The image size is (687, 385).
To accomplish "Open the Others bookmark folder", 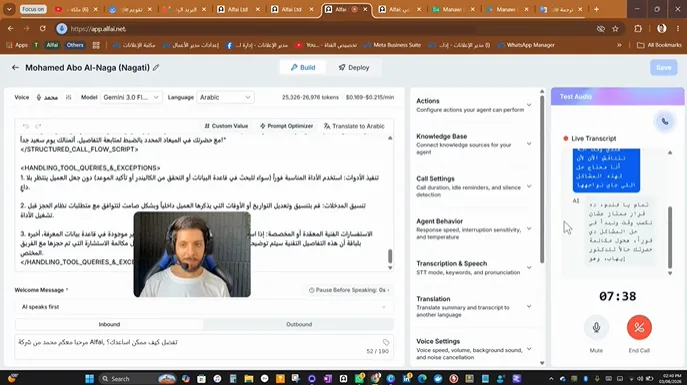I will [75, 45].
